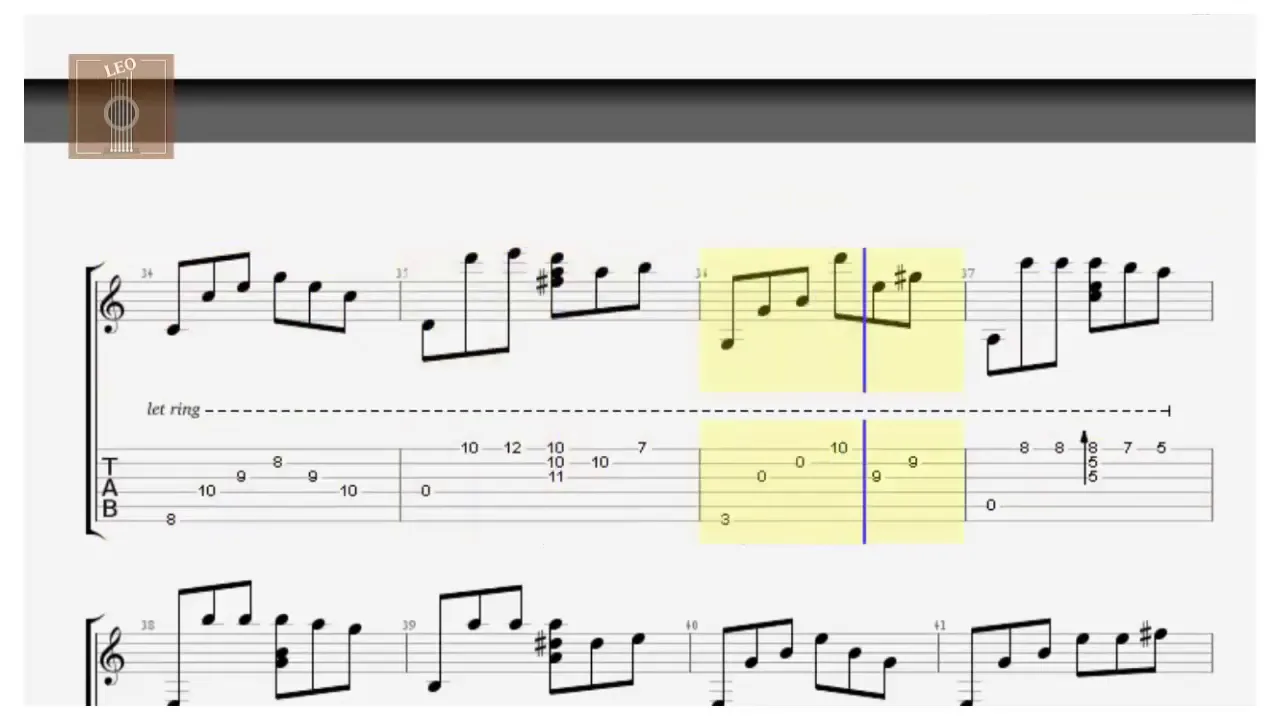Image resolution: width=1280 pixels, height=720 pixels.
Task: Click the end bracket of let ring line
Action: [x=1169, y=410]
